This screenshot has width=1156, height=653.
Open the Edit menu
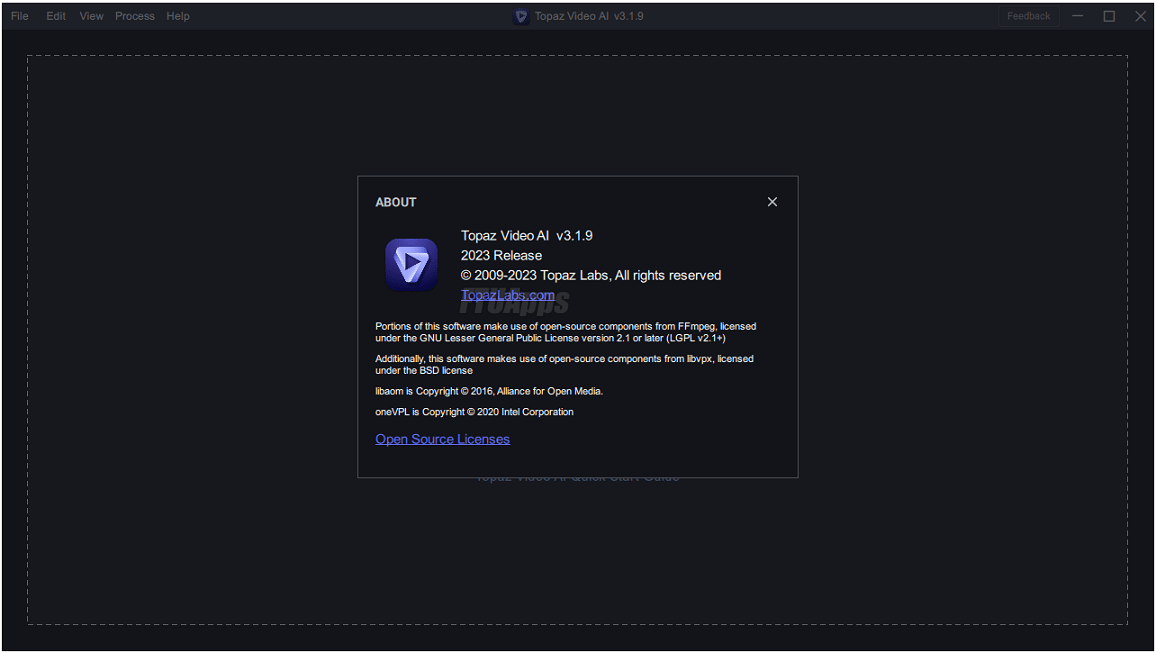(x=56, y=16)
